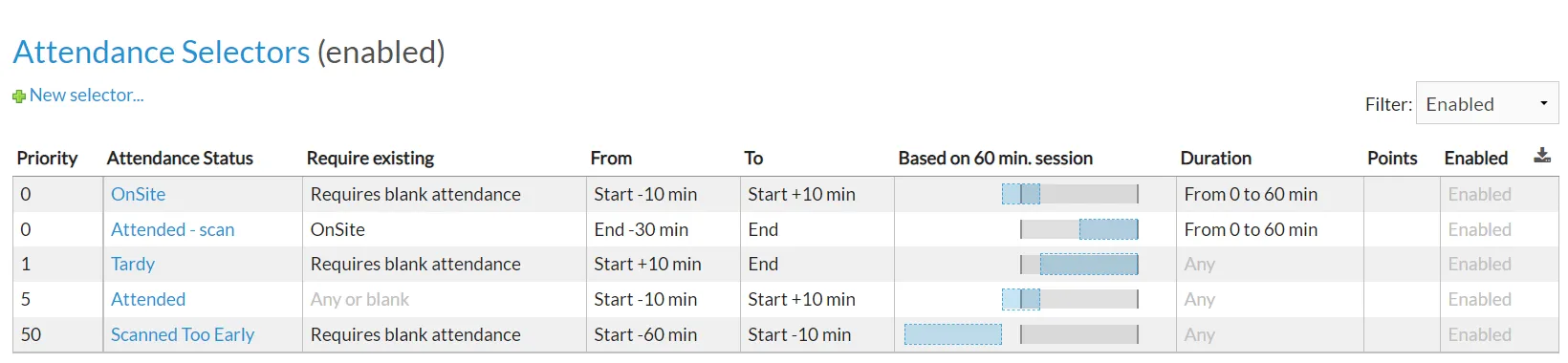Click the session time bar in OnSite row
The height and width of the screenshot is (363, 1568).
(x=1070, y=194)
